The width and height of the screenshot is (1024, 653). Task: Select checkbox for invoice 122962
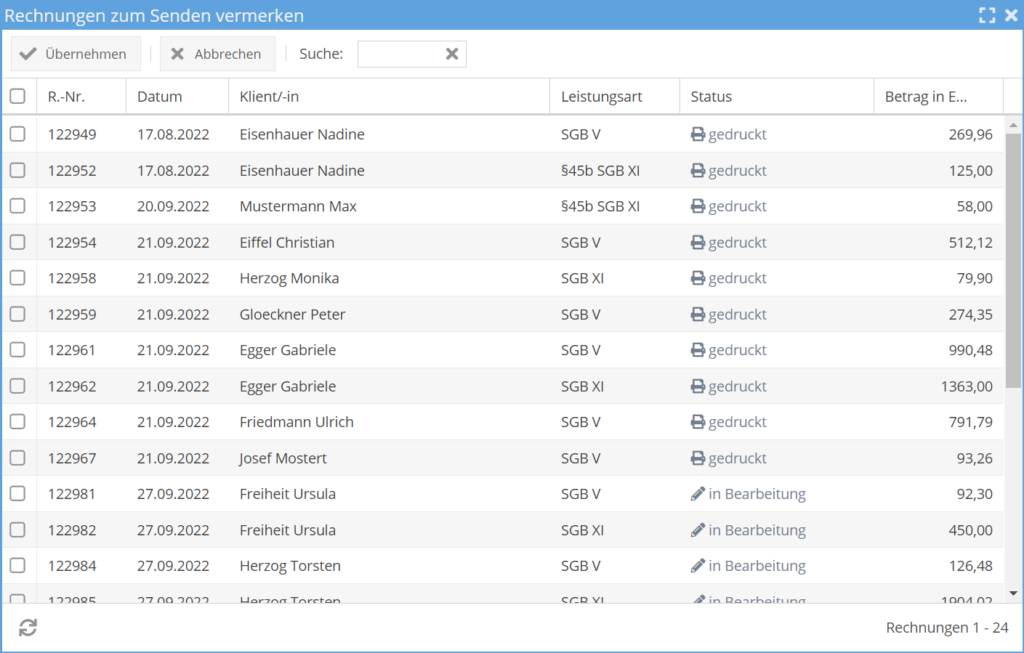coord(18,386)
